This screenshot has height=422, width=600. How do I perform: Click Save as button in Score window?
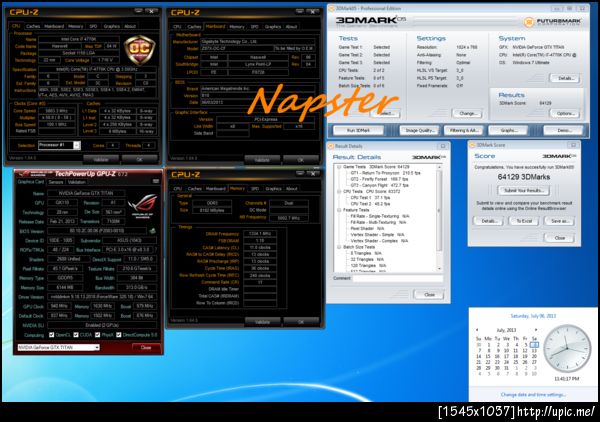(x=560, y=221)
